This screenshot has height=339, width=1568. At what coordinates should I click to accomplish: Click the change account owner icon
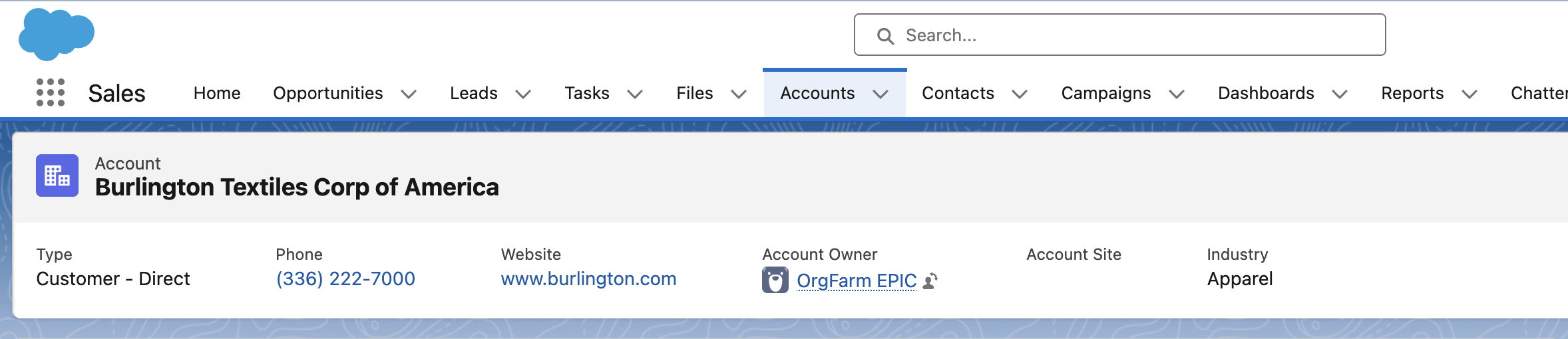pos(931,281)
